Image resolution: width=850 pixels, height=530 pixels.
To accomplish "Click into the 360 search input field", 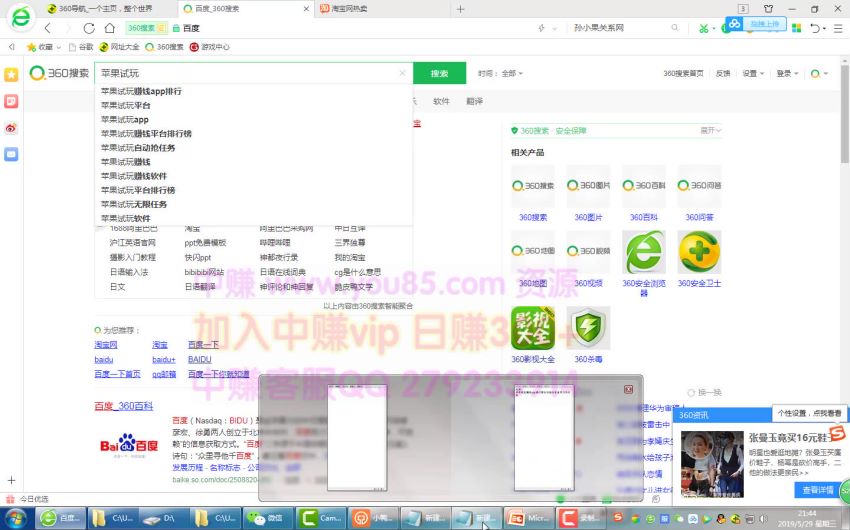I will pyautogui.click(x=247, y=73).
